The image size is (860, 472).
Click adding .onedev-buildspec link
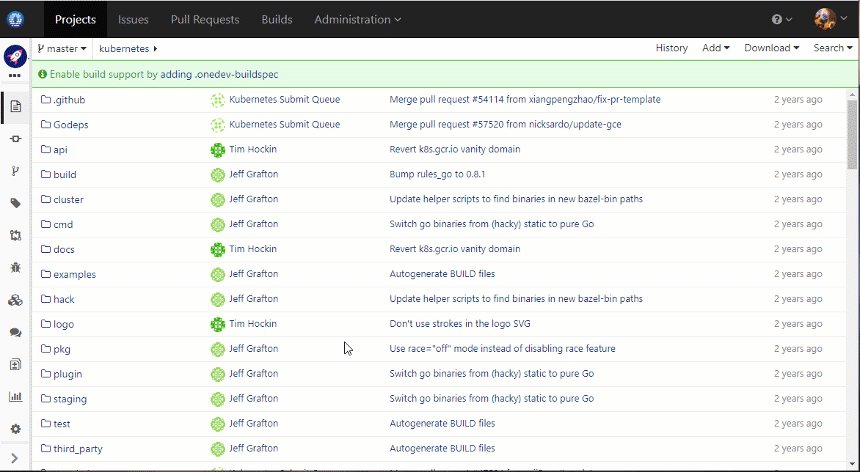pos(219,74)
